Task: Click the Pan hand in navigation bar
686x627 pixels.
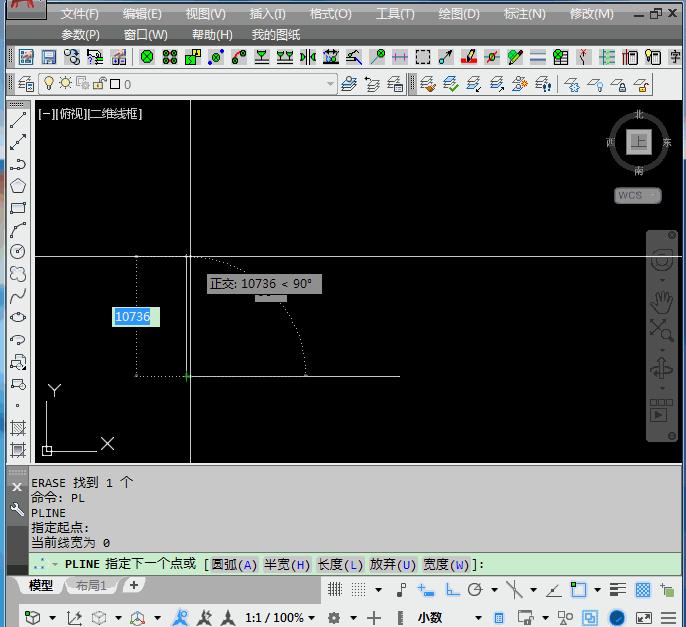Action: [x=661, y=300]
